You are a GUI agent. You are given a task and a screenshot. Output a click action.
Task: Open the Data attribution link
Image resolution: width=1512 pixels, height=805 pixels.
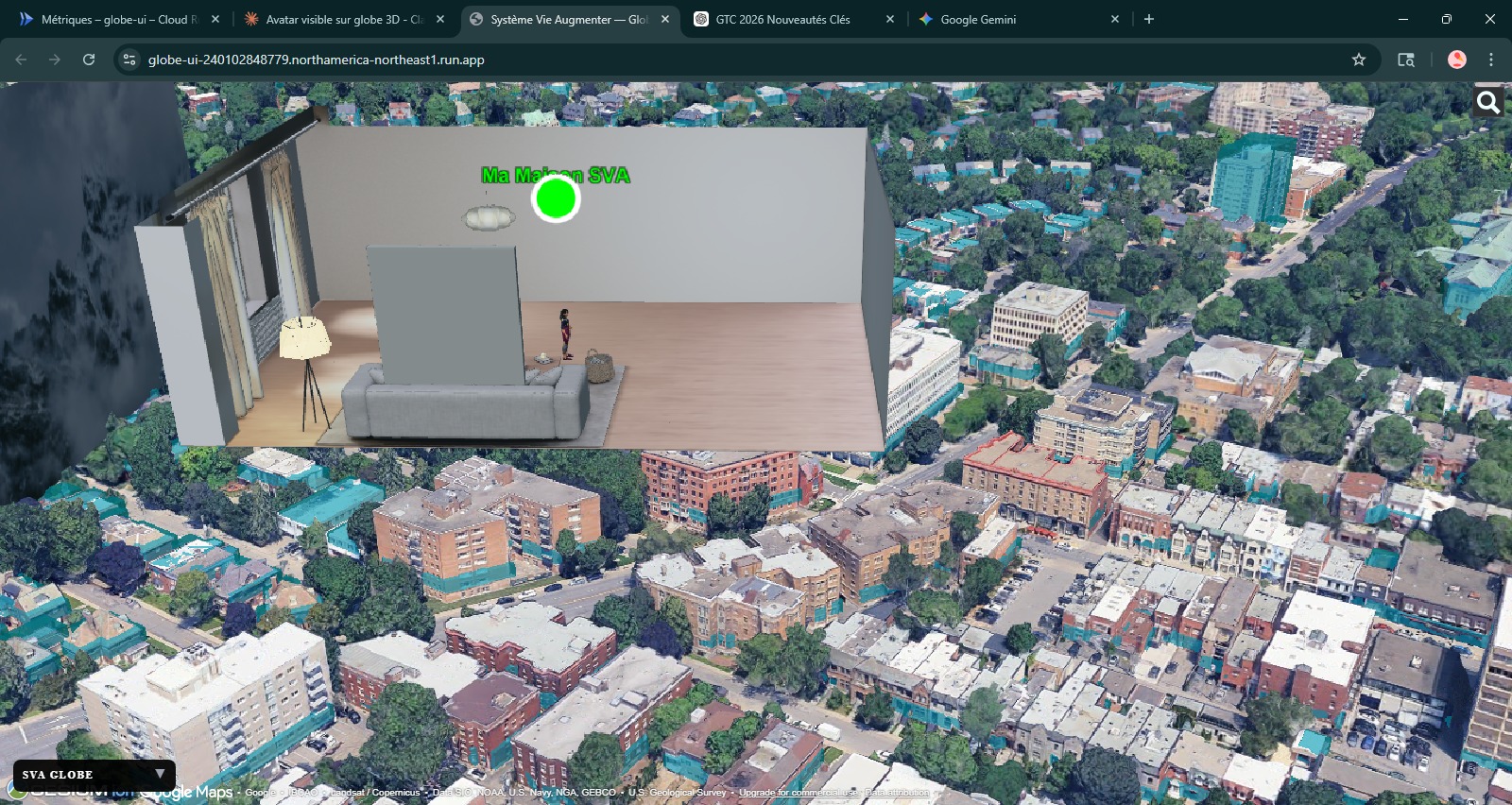click(x=897, y=793)
